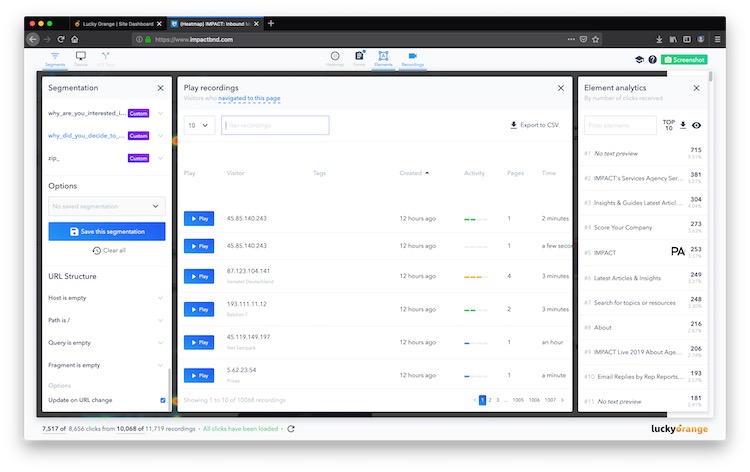
Task: Reload the browser page
Action: click(61, 39)
